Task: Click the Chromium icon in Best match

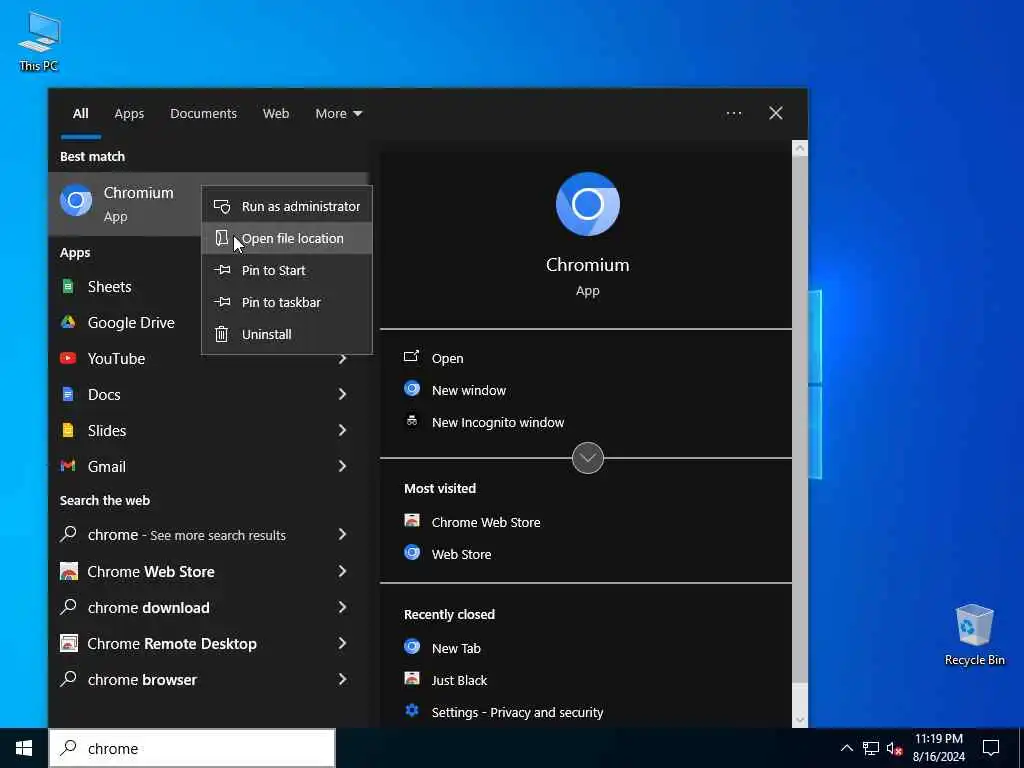Action: click(x=76, y=200)
